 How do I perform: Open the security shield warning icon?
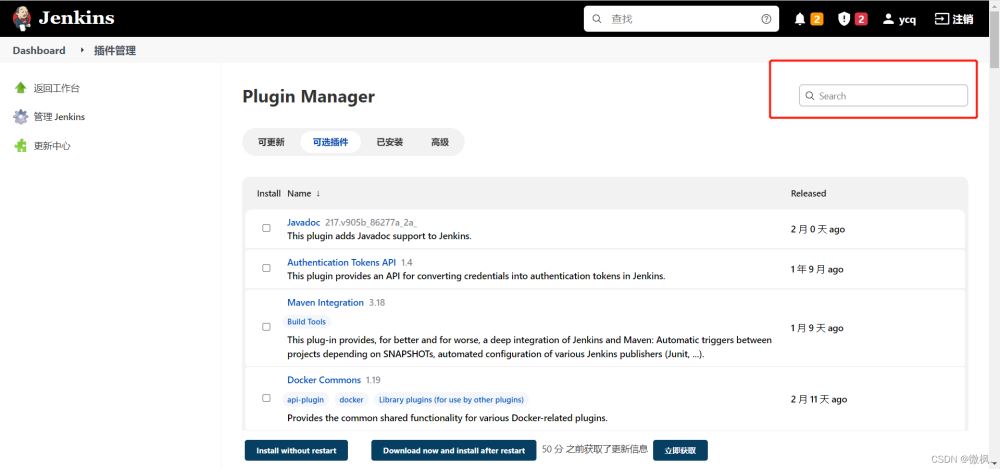point(844,19)
